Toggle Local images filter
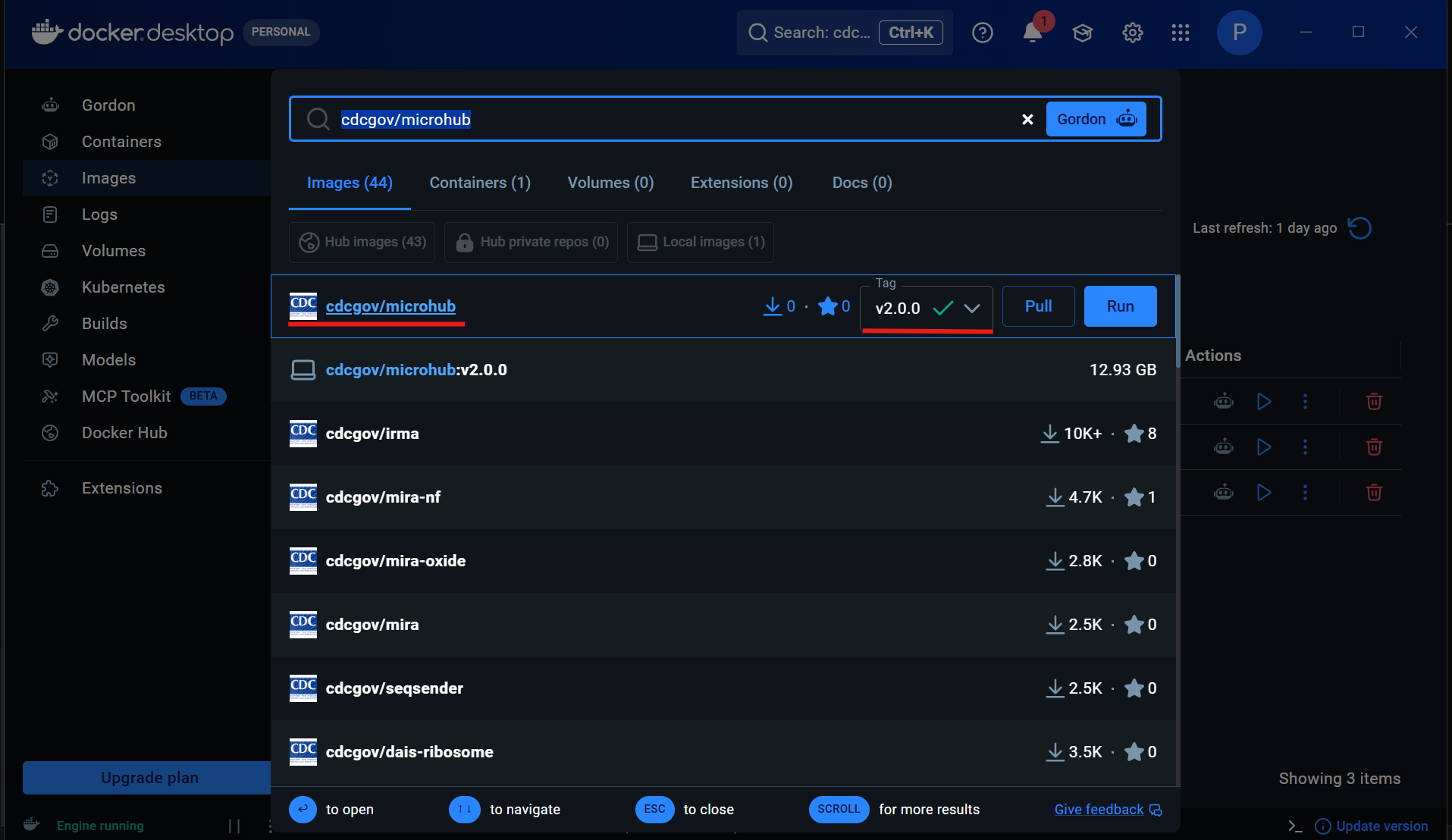 click(x=701, y=242)
